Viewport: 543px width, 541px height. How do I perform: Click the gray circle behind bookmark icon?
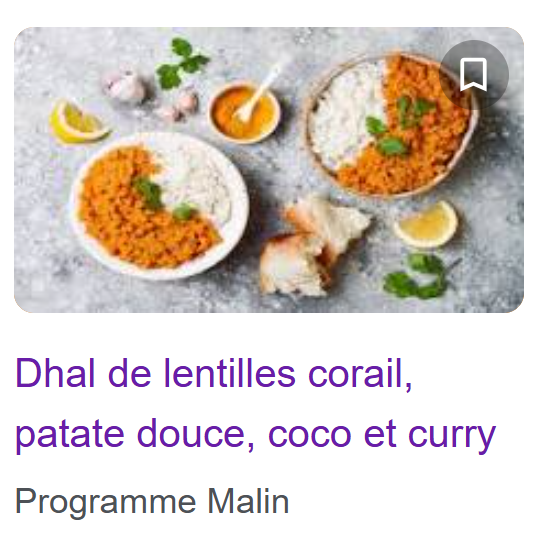click(474, 75)
